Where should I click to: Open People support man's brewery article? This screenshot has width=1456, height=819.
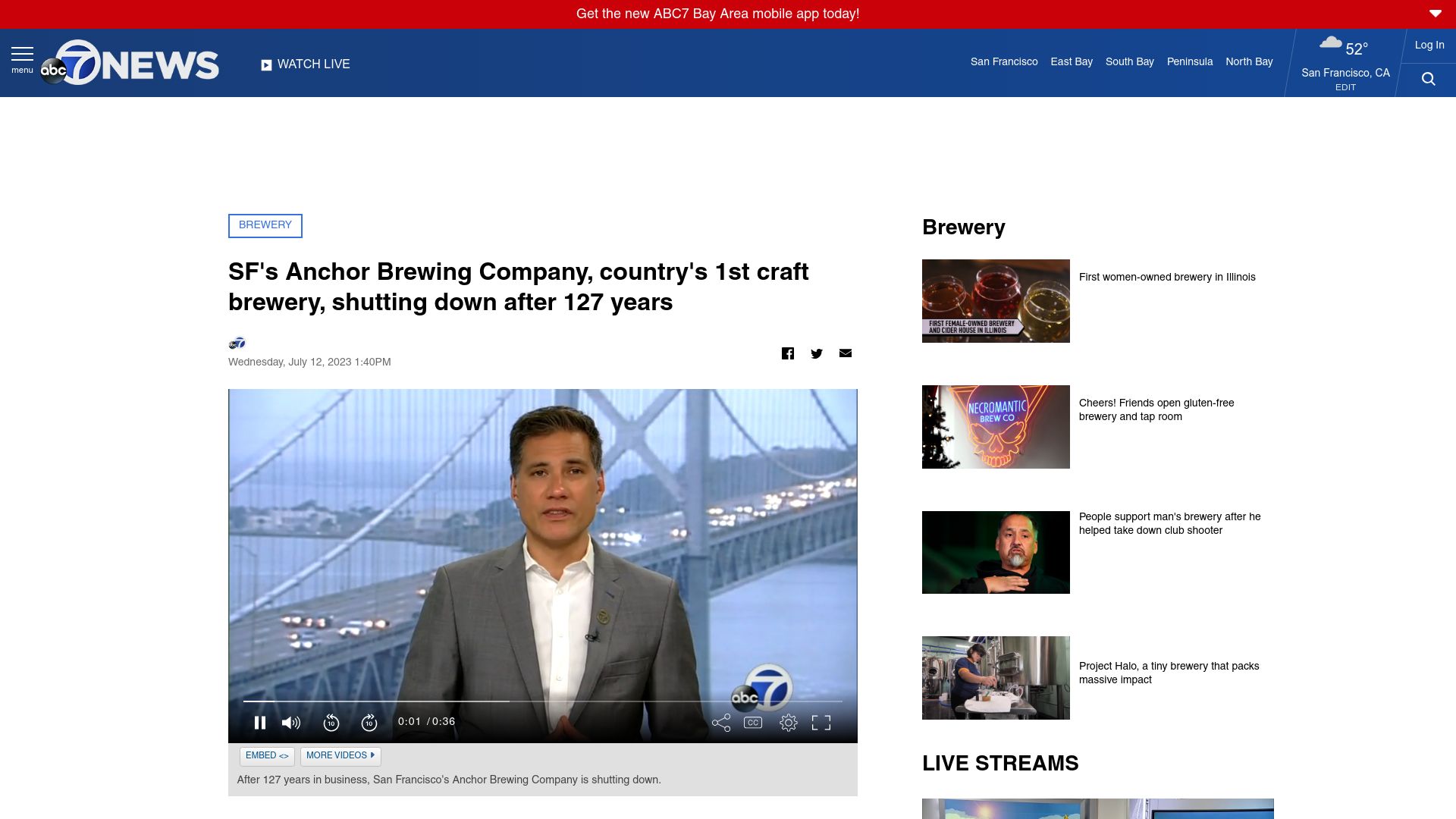(1169, 524)
